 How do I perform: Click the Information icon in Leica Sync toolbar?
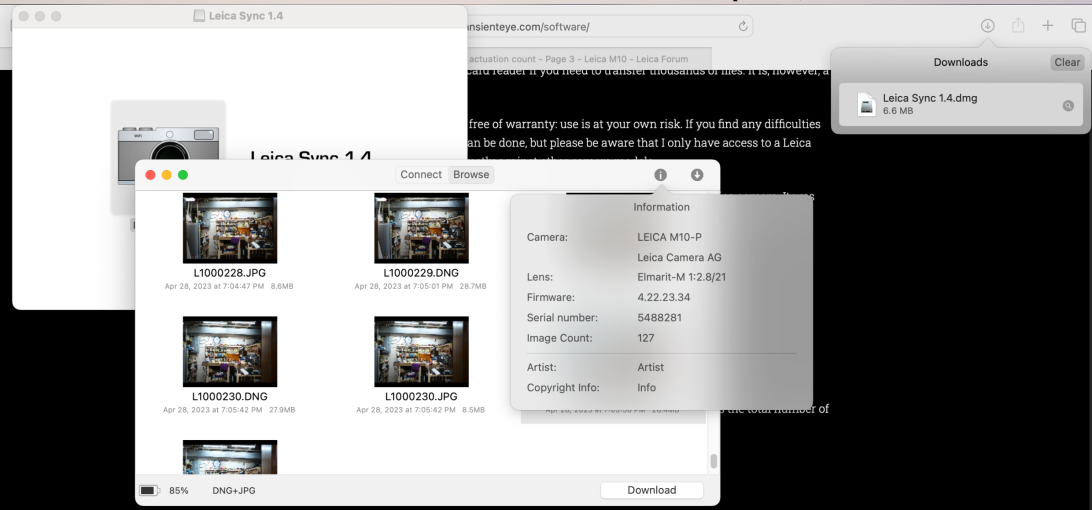(660, 175)
